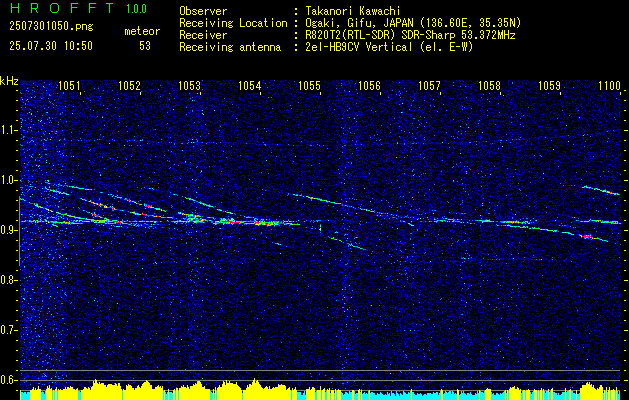Click the 1054 time marker
Image resolution: width=629 pixels, height=400 pixels.
pyautogui.click(x=249, y=85)
